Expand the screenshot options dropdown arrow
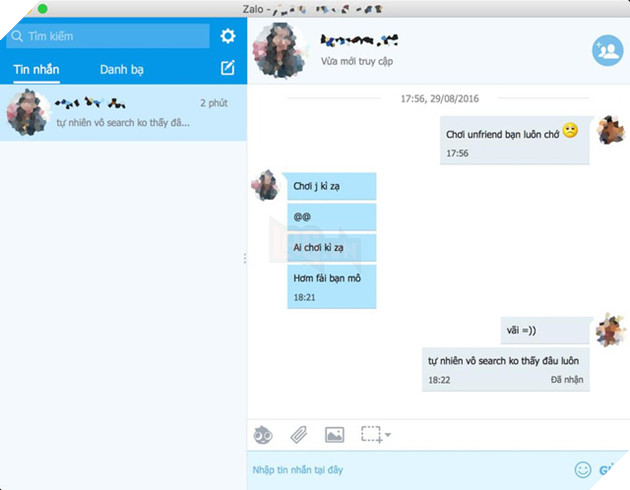The width and height of the screenshot is (630, 490). click(x=388, y=435)
